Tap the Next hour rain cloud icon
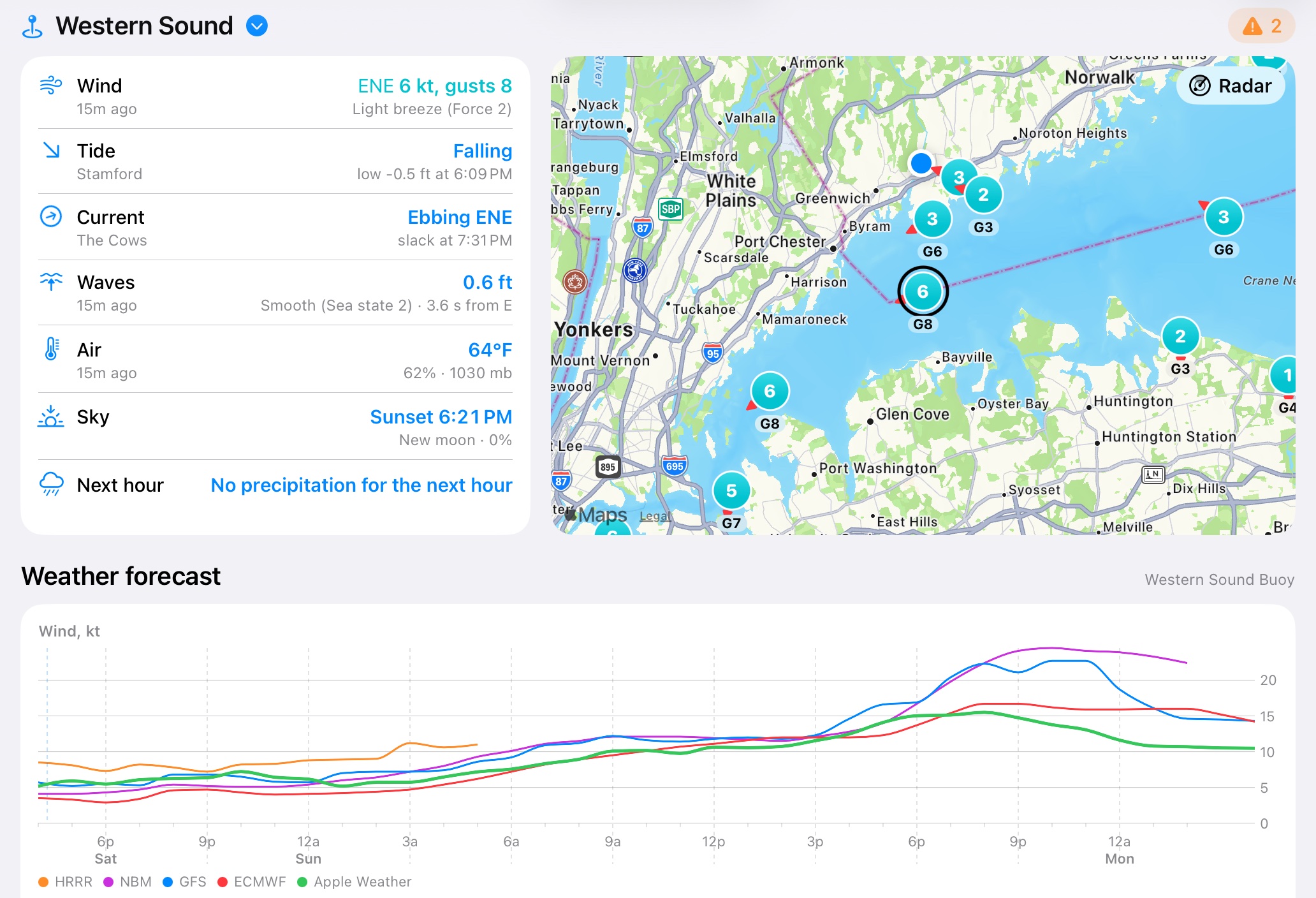1316x898 pixels. [51, 484]
